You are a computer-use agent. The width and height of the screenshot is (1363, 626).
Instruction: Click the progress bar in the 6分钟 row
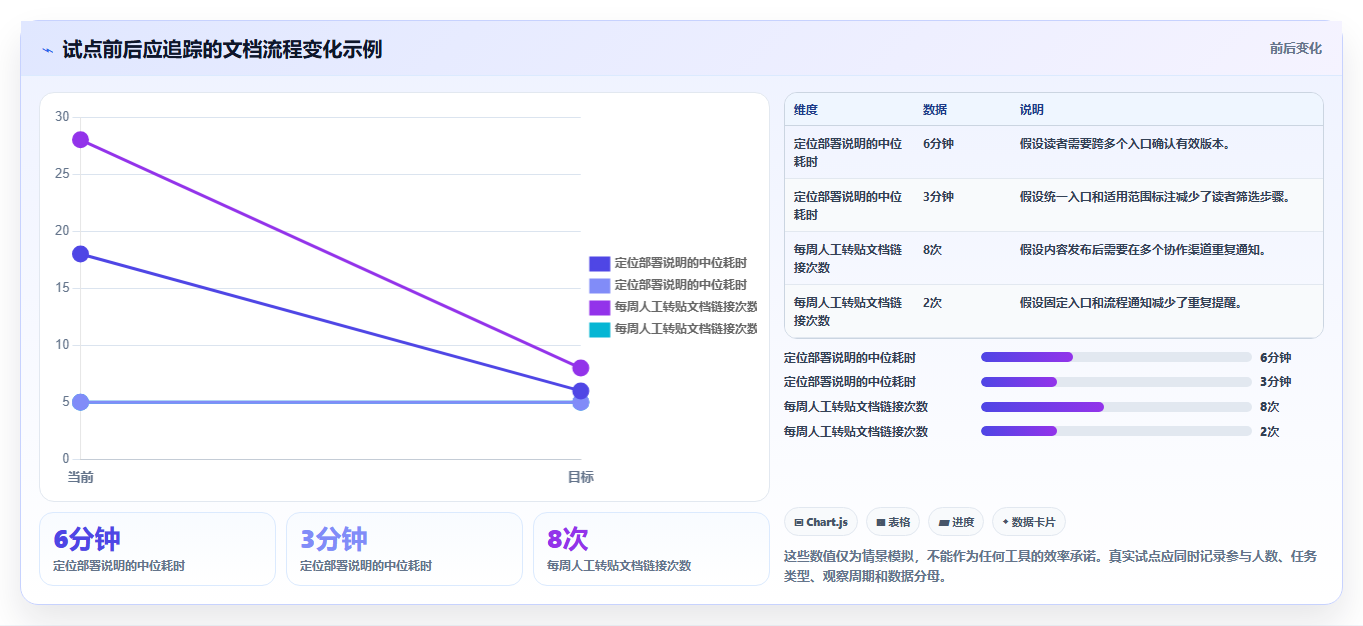coord(1116,357)
